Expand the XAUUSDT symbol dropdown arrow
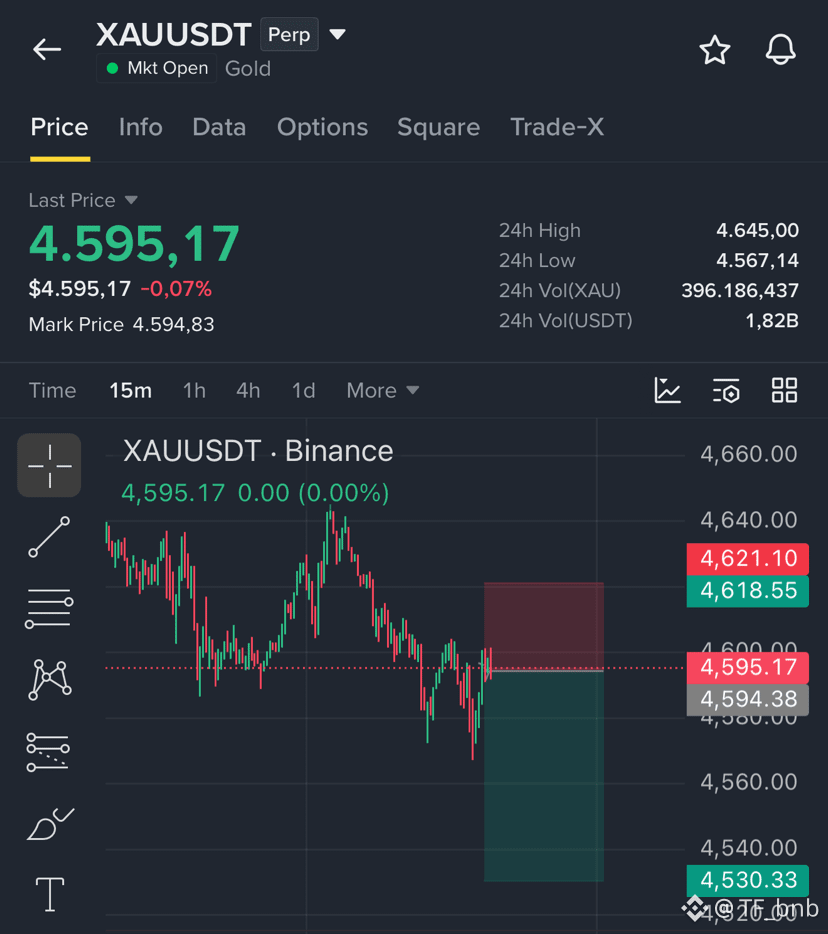Screen dimensions: 828x934 pos(338,35)
